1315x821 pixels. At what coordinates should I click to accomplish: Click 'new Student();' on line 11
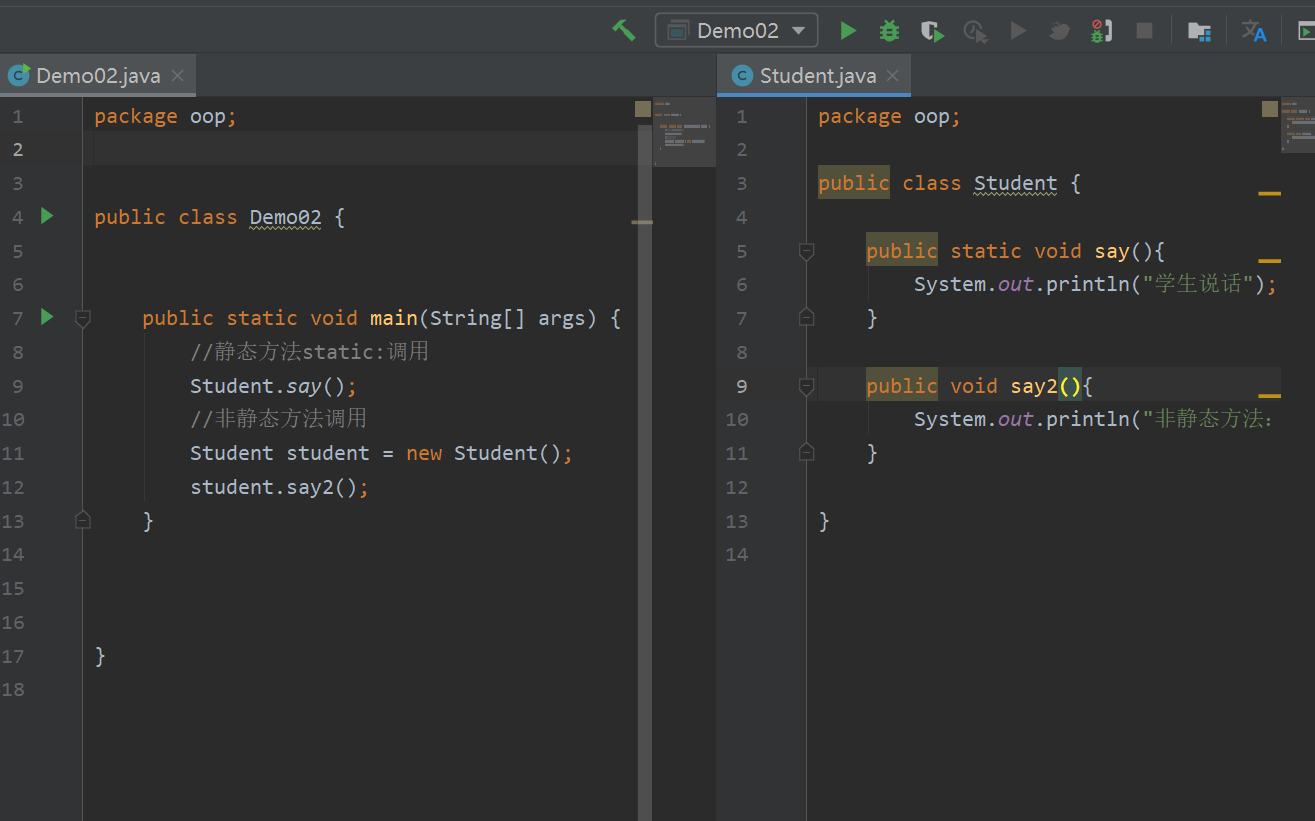(489, 453)
